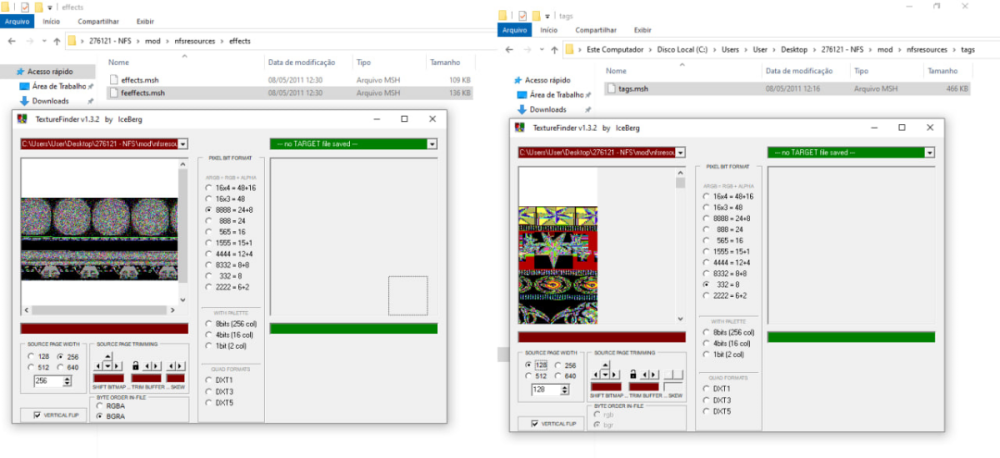Click the lock icon in right TextureFinder

click(631, 373)
